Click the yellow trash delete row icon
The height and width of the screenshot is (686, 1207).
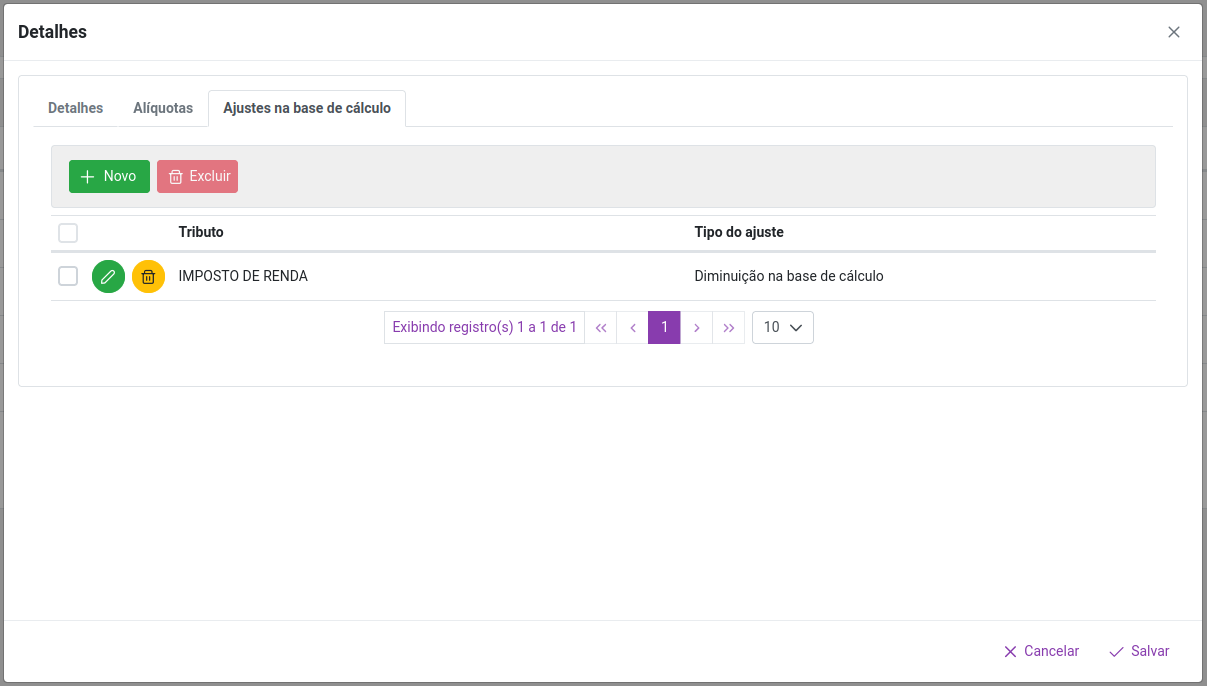point(148,276)
